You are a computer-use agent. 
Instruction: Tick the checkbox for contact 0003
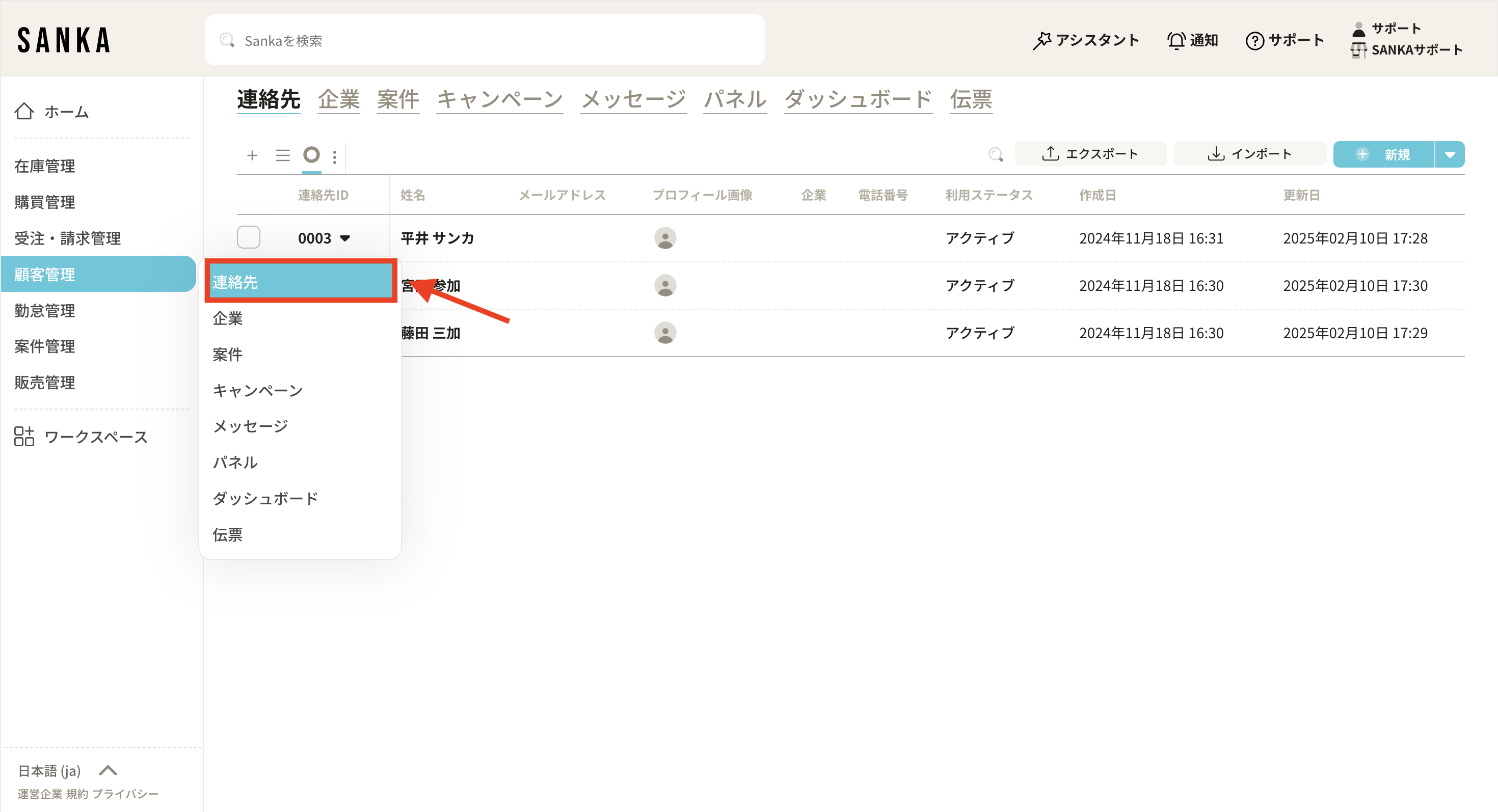click(x=248, y=237)
